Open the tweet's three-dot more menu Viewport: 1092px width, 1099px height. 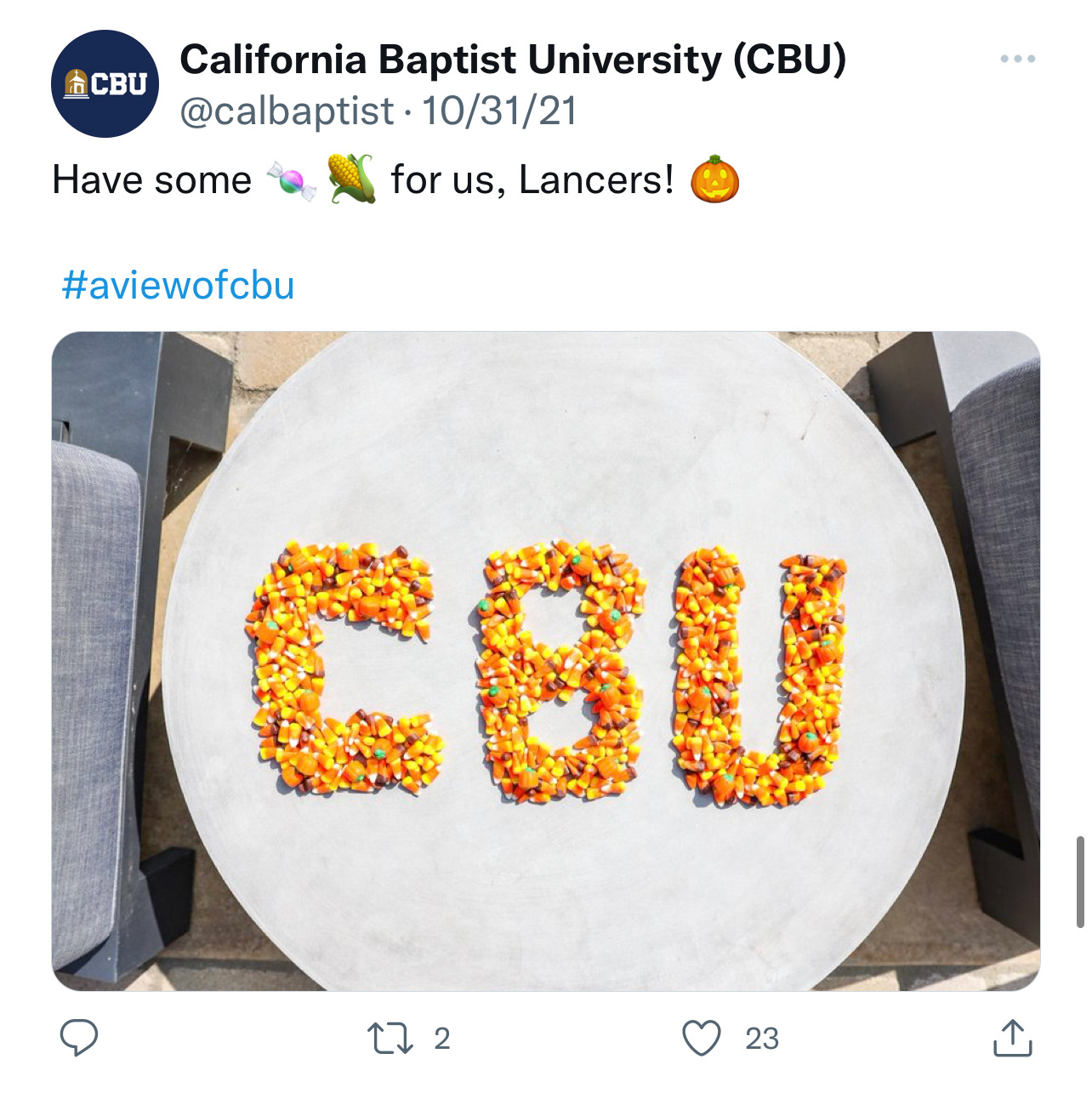[1017, 59]
